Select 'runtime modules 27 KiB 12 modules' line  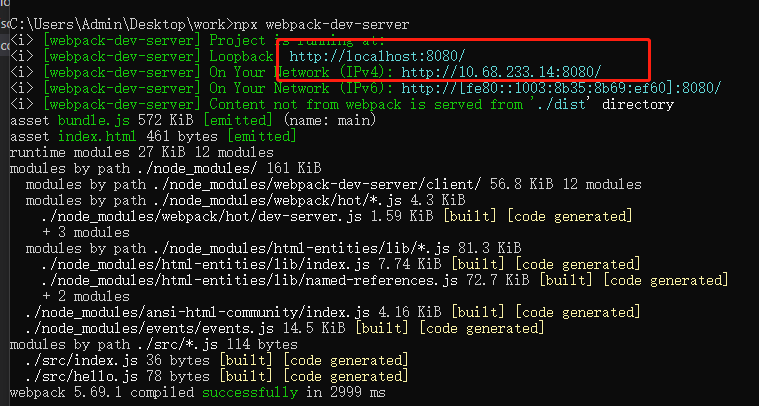coord(142,152)
